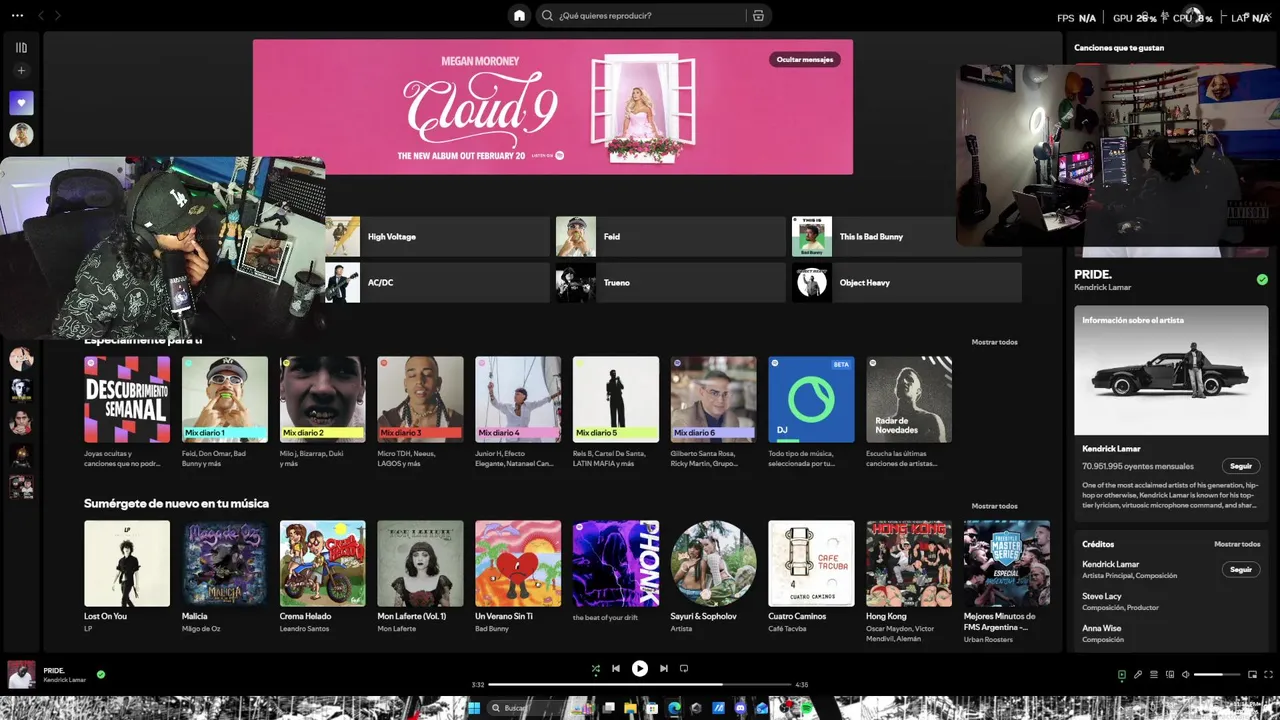Show all in Sumérgete de nuevo en tu música
The image size is (1280, 720).
point(995,506)
